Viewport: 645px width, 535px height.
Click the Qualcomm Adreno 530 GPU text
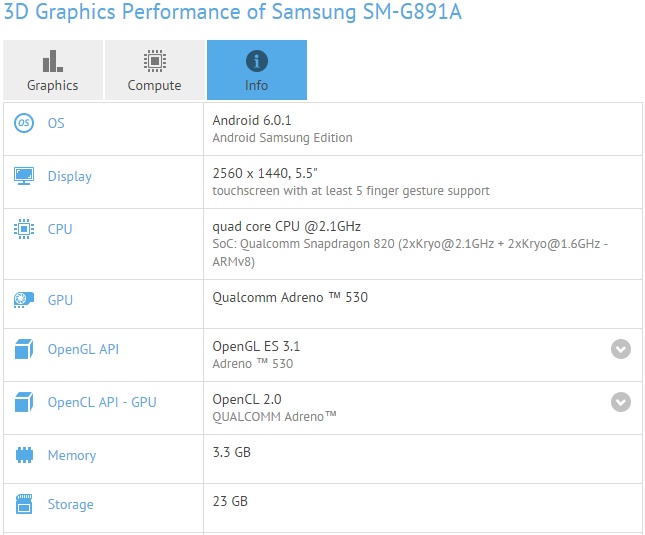click(290, 297)
